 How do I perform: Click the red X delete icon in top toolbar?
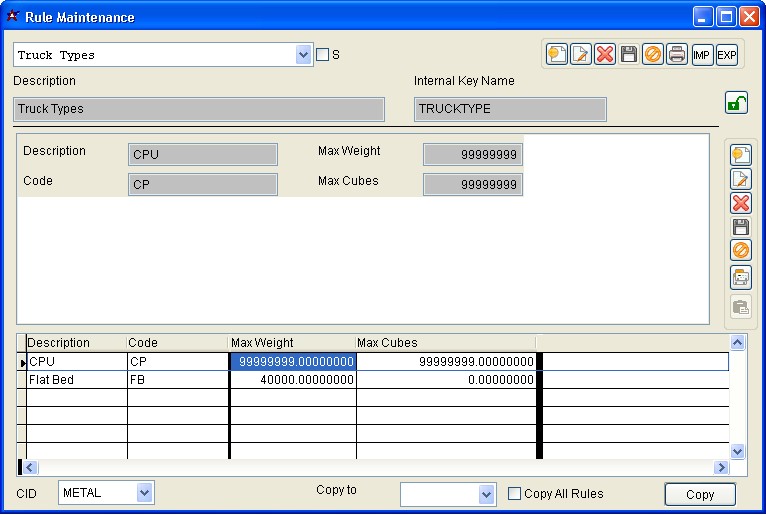click(605, 55)
